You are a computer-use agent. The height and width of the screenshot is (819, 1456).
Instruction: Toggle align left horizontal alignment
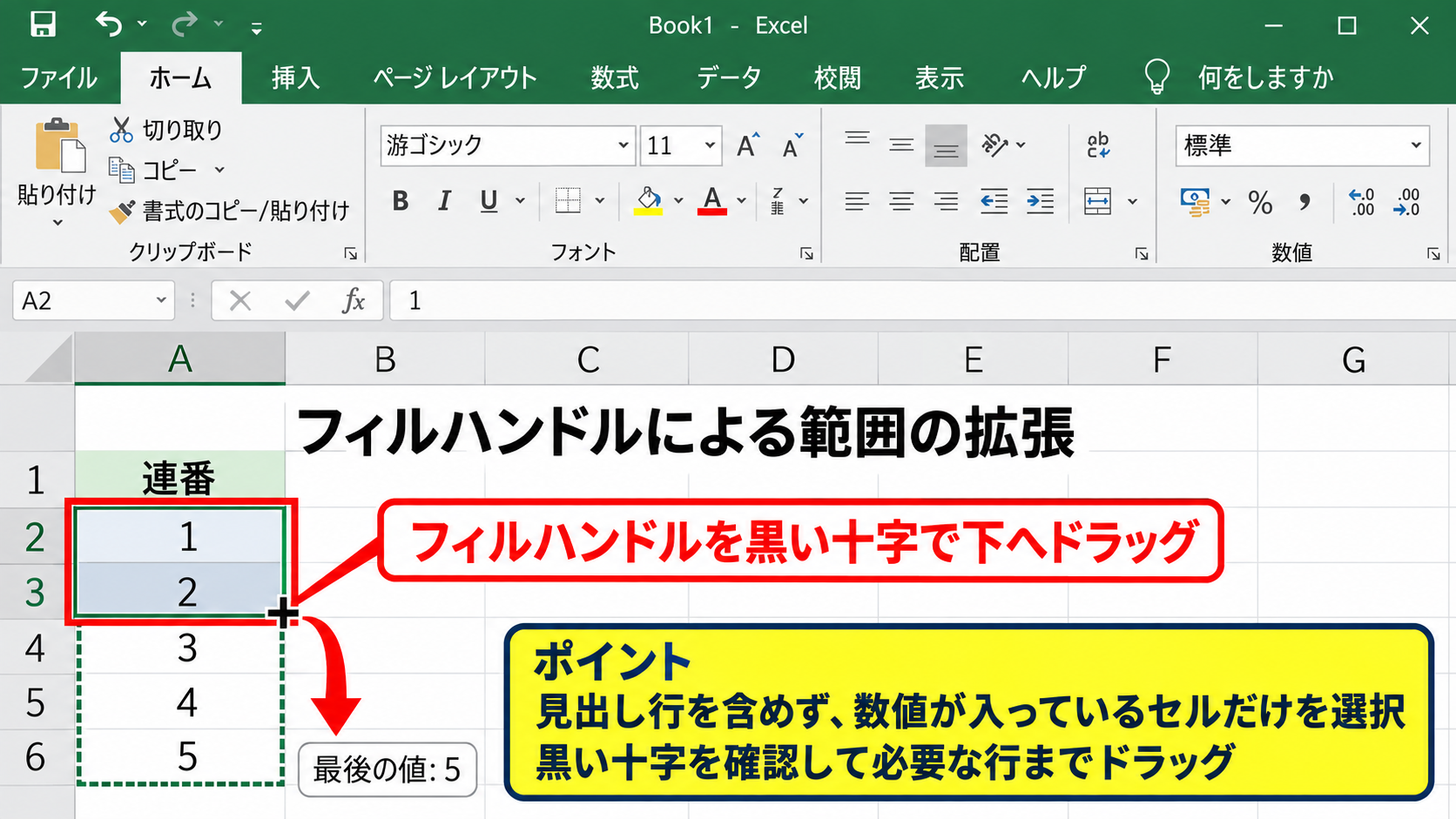tap(857, 201)
